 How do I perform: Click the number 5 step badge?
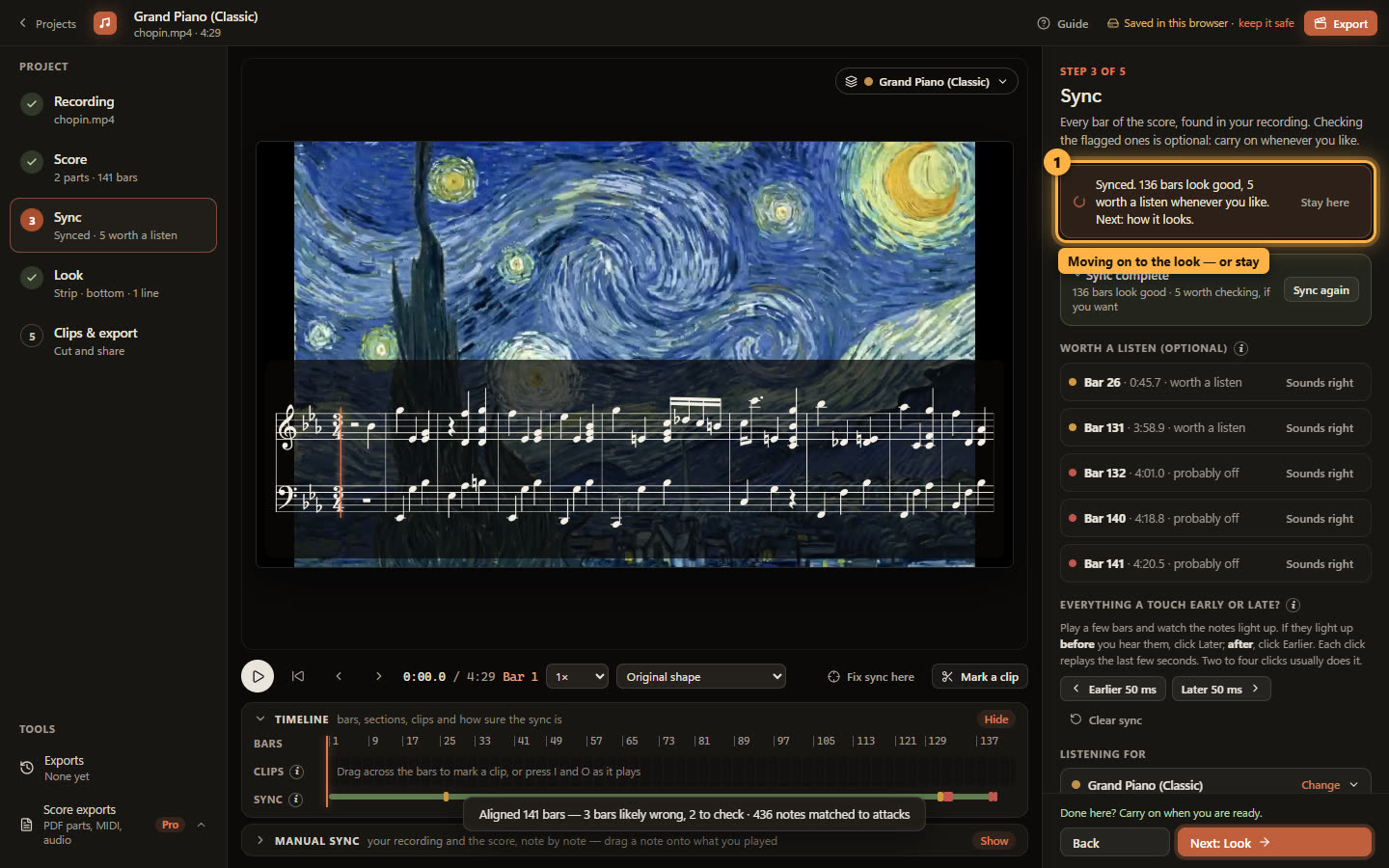pyautogui.click(x=32, y=336)
